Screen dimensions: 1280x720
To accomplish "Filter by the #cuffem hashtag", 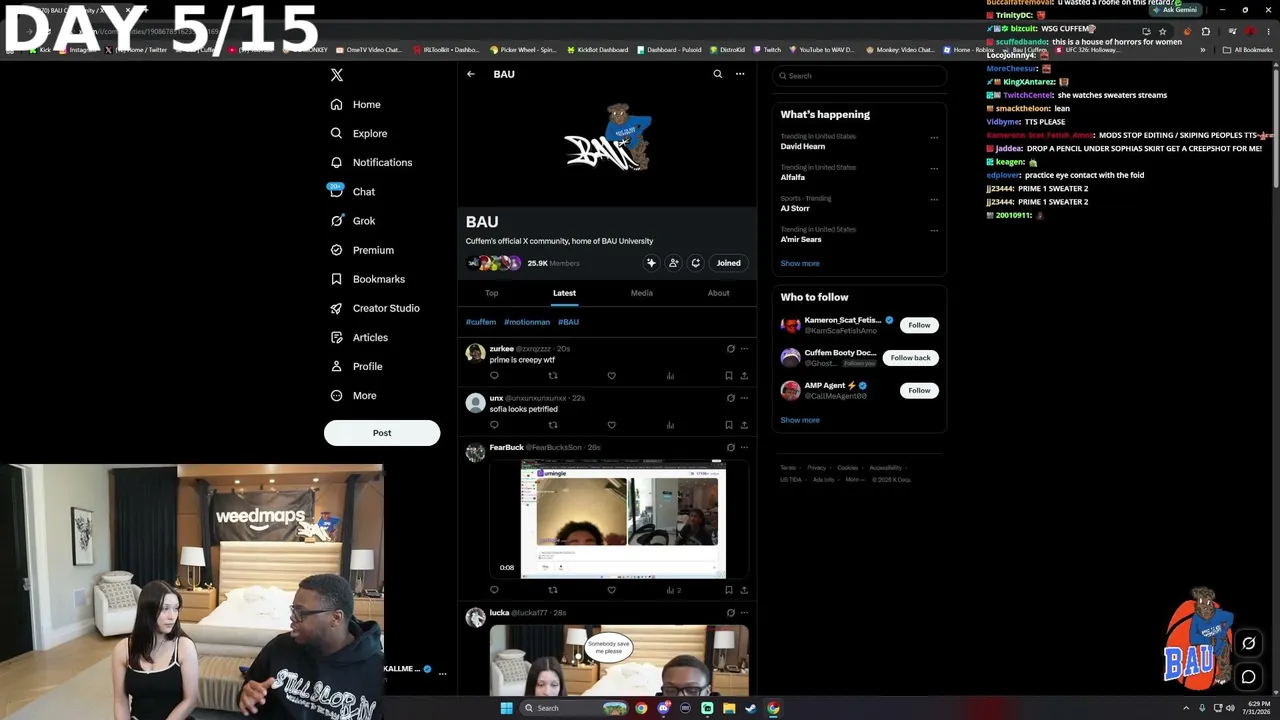I will coord(481,322).
